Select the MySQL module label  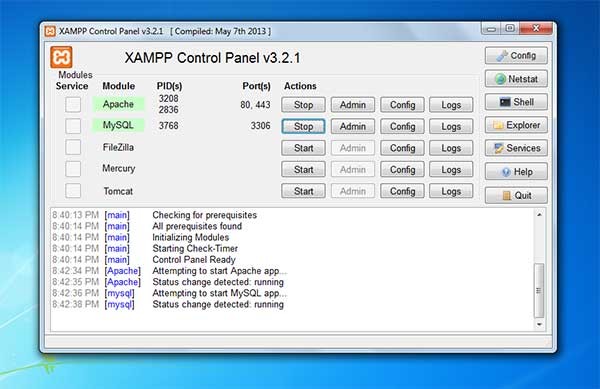point(118,125)
